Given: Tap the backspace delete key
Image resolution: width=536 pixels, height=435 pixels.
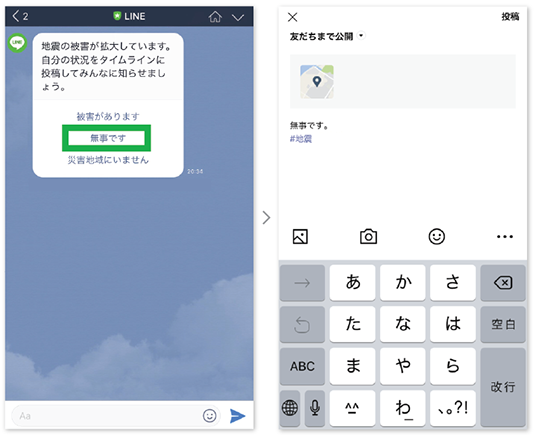Looking at the screenshot, I should tap(503, 283).
